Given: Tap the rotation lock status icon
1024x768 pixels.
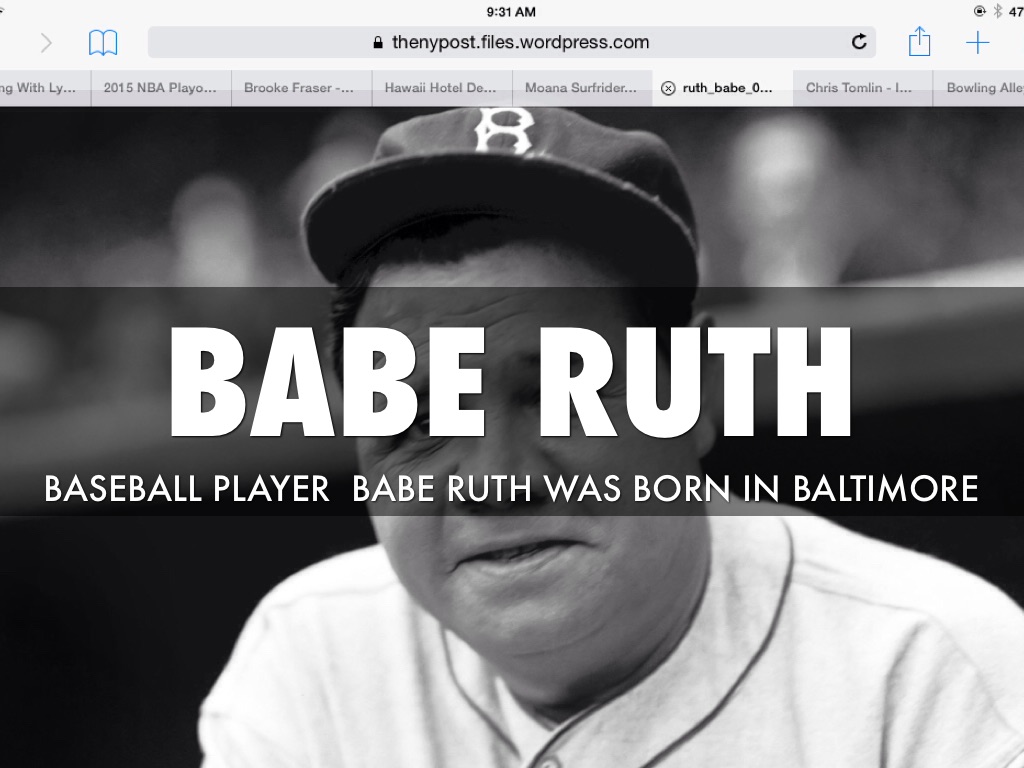Looking at the screenshot, I should click(979, 11).
